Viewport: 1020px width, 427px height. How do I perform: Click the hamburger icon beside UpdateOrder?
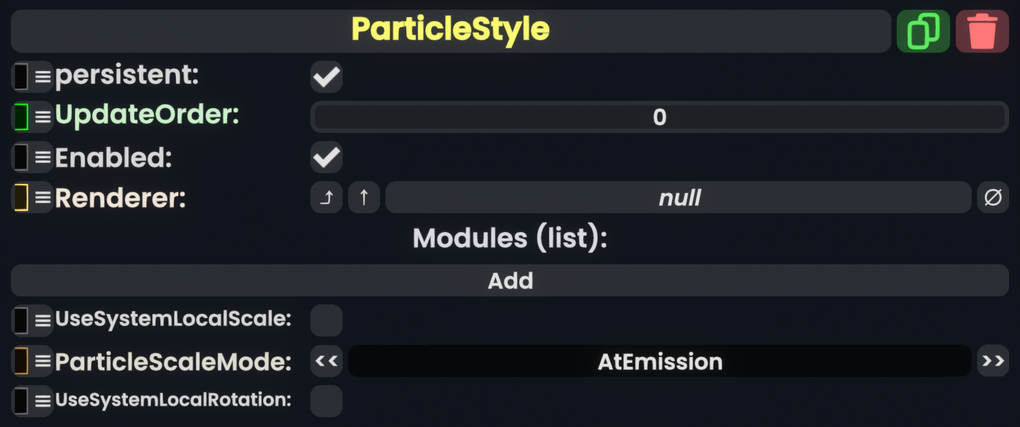click(43, 116)
